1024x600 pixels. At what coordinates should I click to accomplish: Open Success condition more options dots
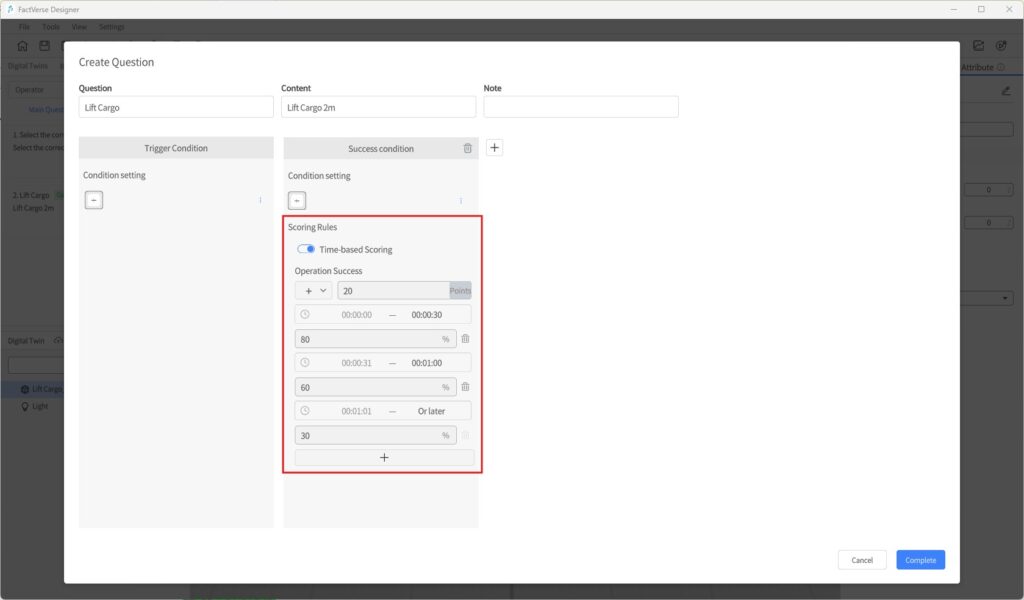coord(461,201)
